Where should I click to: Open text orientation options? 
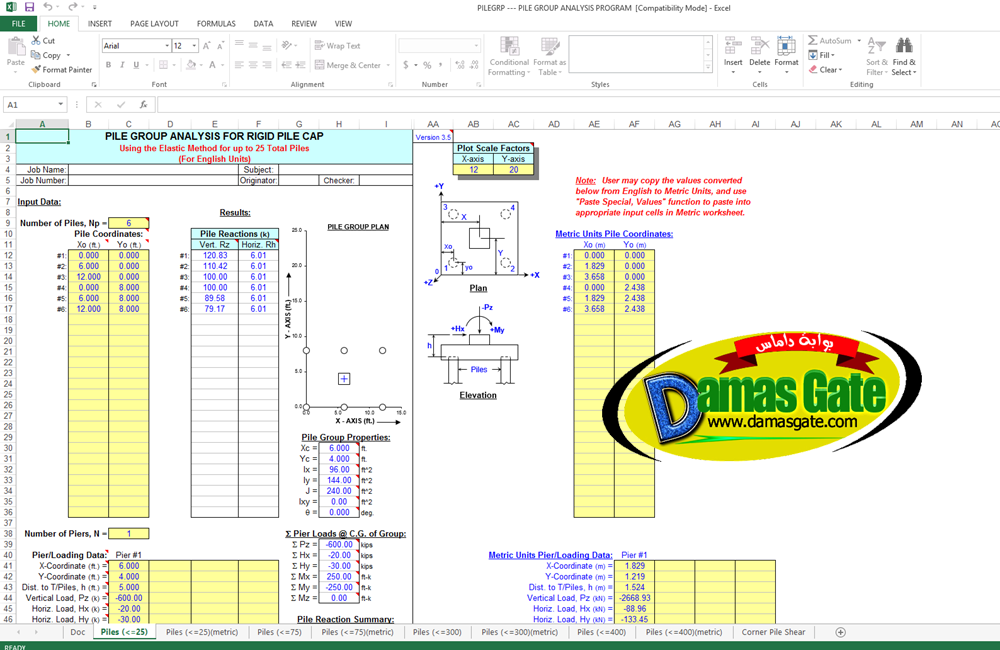tap(289, 46)
